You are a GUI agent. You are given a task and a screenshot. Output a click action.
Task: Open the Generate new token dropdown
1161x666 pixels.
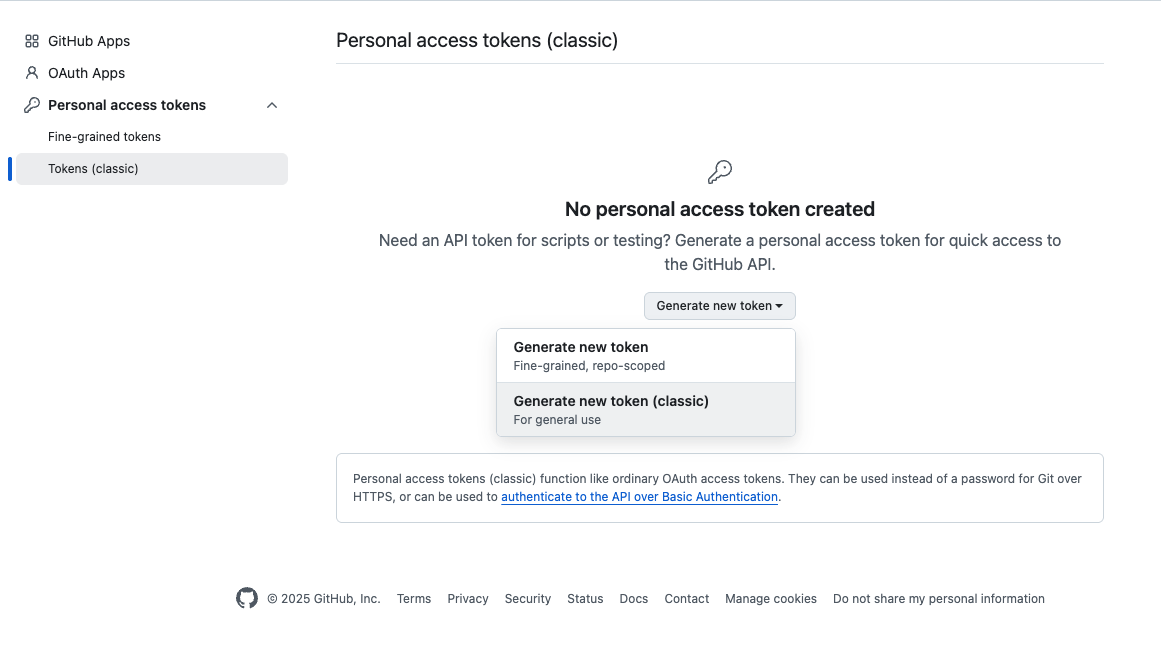(719, 306)
